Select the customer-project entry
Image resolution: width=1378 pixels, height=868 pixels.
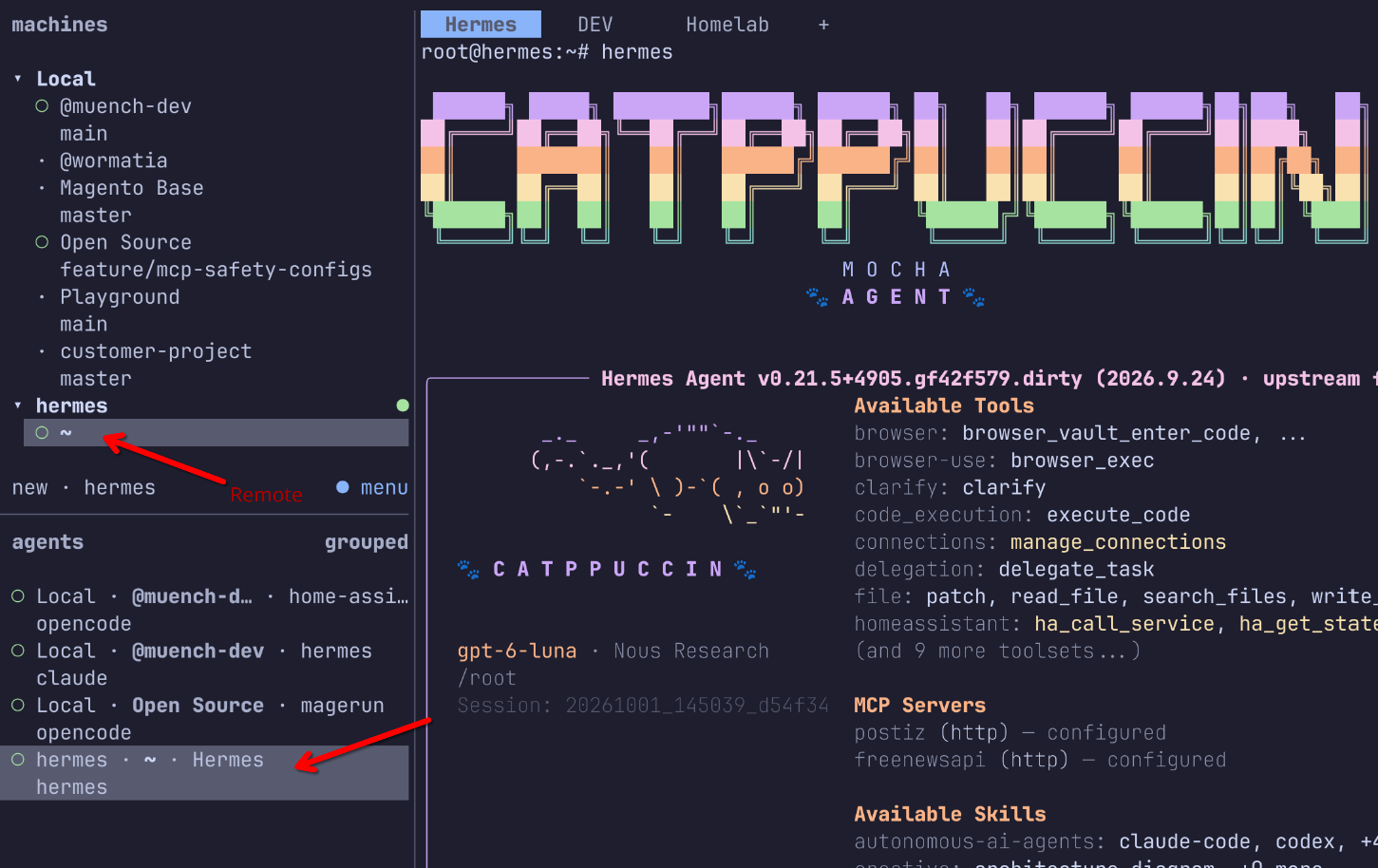point(156,351)
